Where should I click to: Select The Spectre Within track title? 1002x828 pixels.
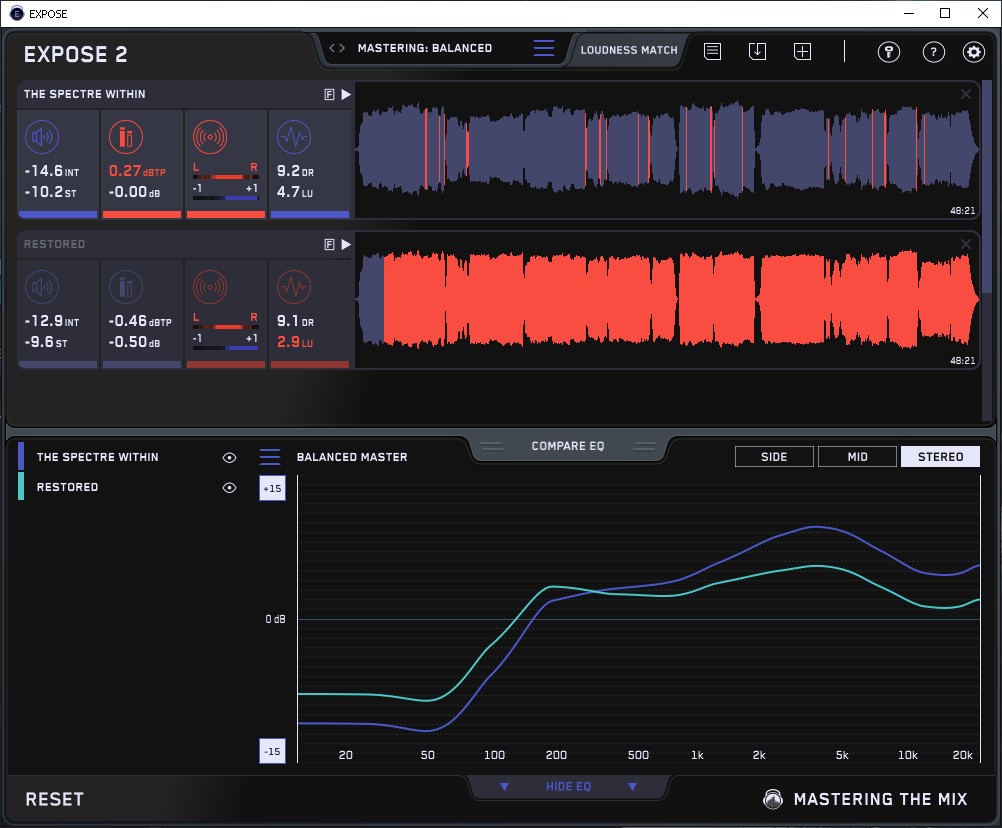tap(85, 94)
